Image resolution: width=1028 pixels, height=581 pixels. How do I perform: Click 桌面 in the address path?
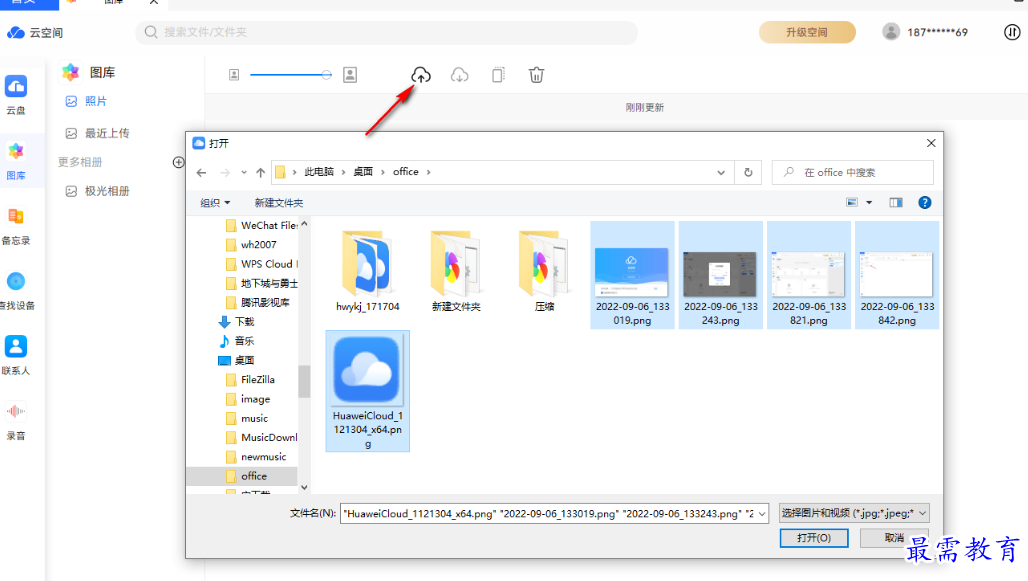363,172
